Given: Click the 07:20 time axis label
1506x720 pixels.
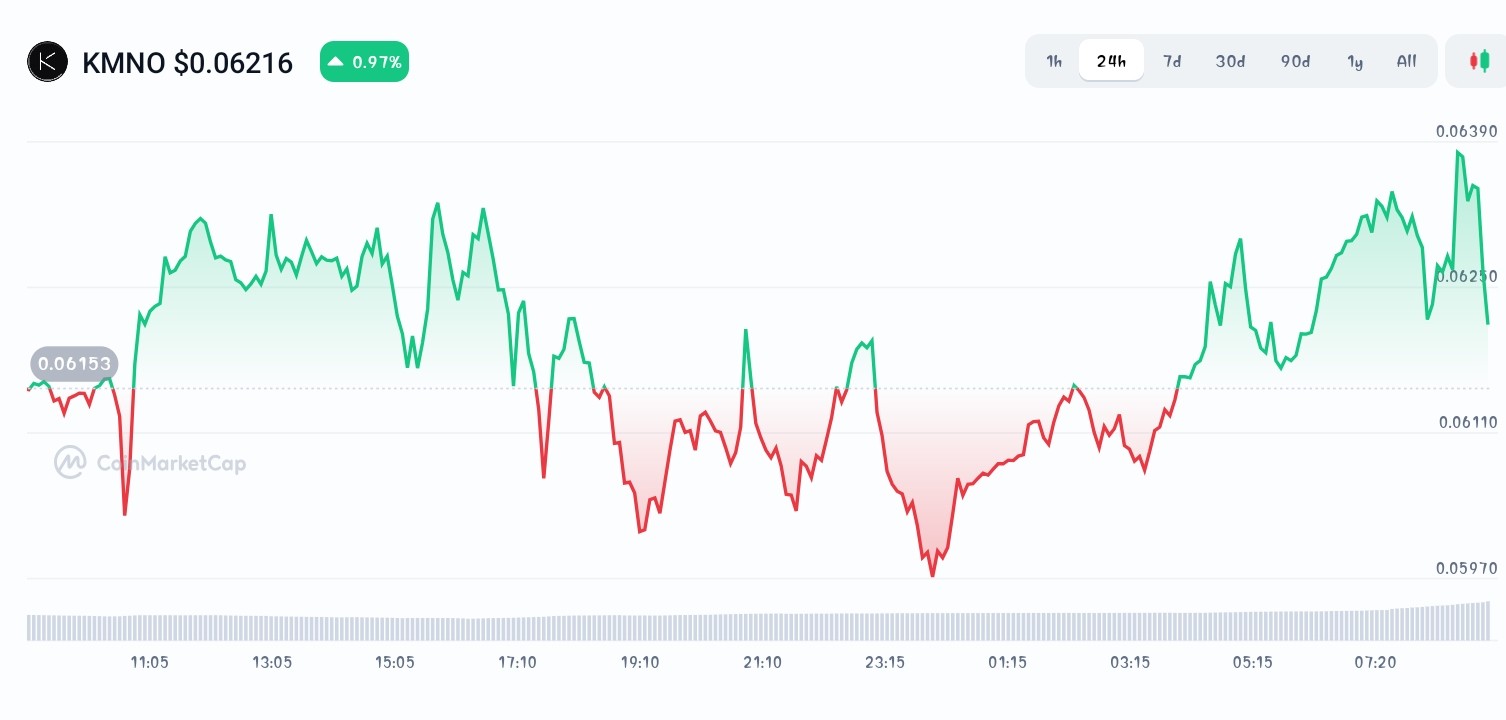Looking at the screenshot, I should click(x=1375, y=662).
